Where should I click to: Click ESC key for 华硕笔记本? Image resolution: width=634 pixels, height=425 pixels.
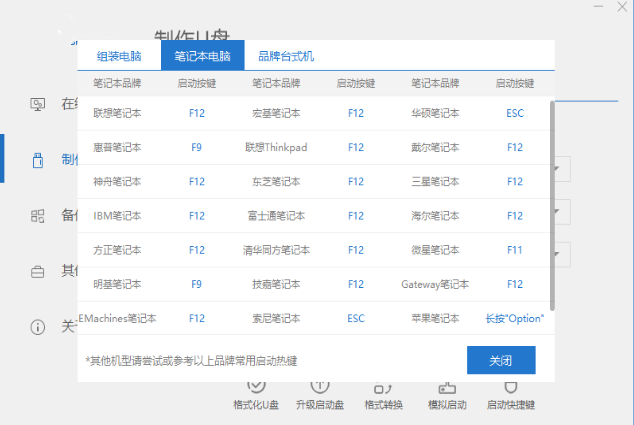tap(515, 113)
